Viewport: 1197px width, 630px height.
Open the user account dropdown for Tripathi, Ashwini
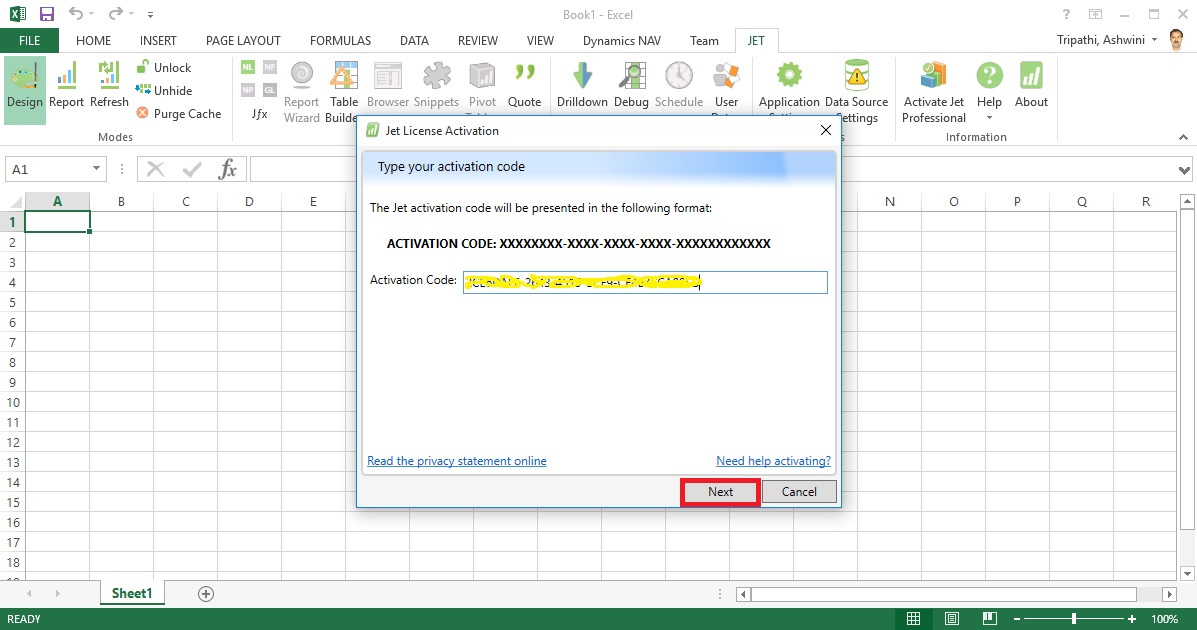pyautogui.click(x=1155, y=40)
